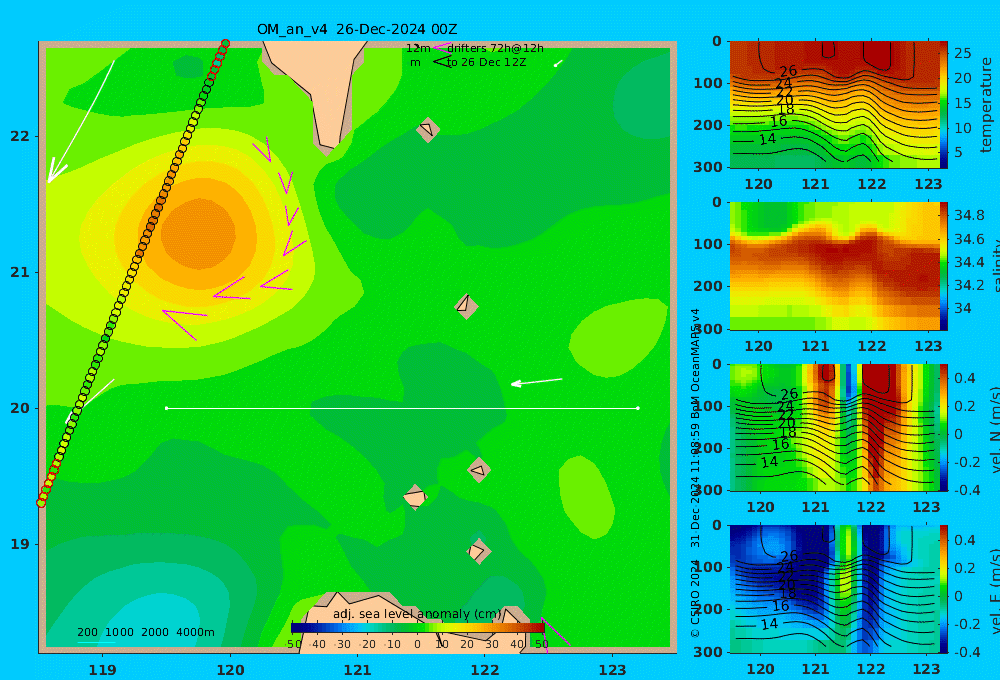This screenshot has width=1000, height=680.
Task: Click the 'vel. N (m/s)' axis label
Action: tap(994, 429)
